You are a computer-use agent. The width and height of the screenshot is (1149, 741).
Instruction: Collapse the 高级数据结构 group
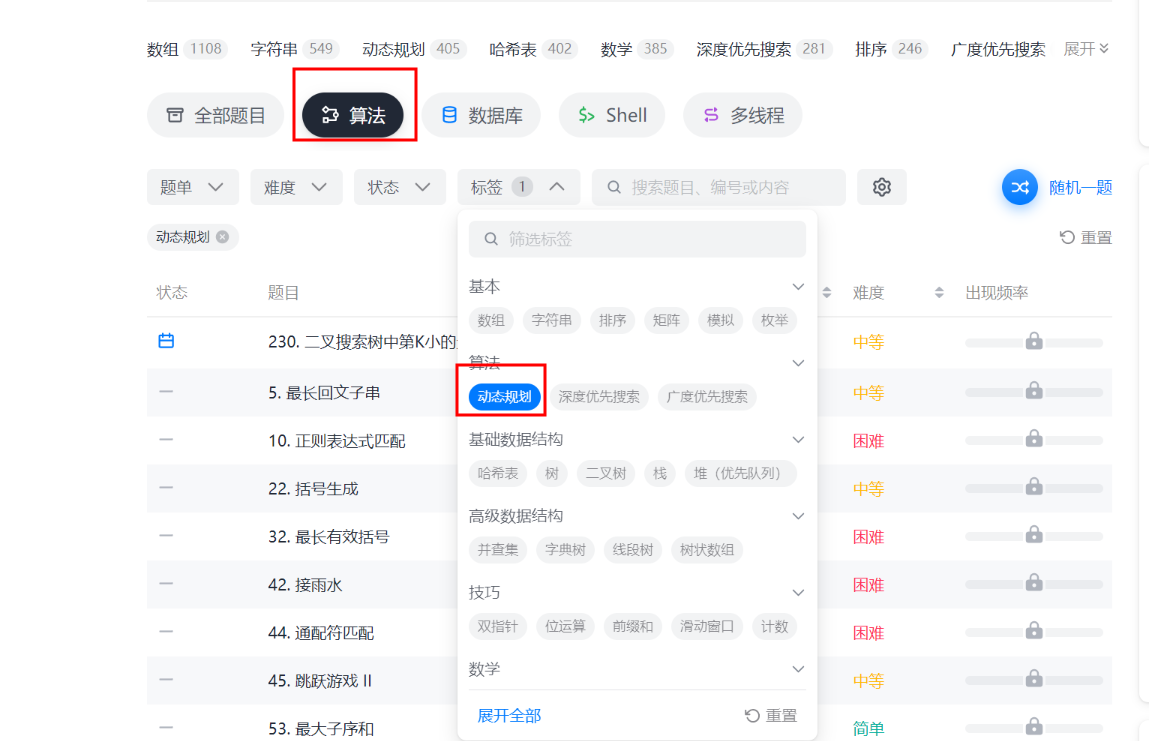(798, 516)
